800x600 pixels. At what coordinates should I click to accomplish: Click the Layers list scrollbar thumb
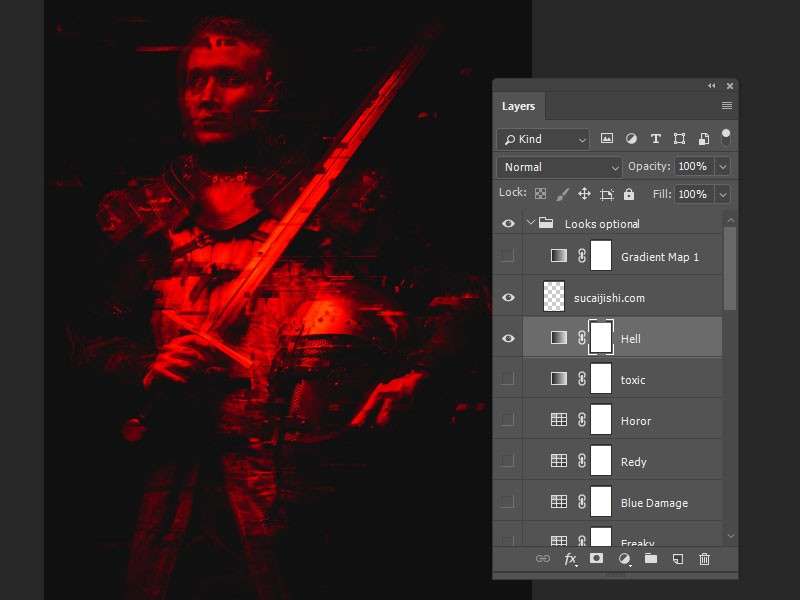click(730, 268)
